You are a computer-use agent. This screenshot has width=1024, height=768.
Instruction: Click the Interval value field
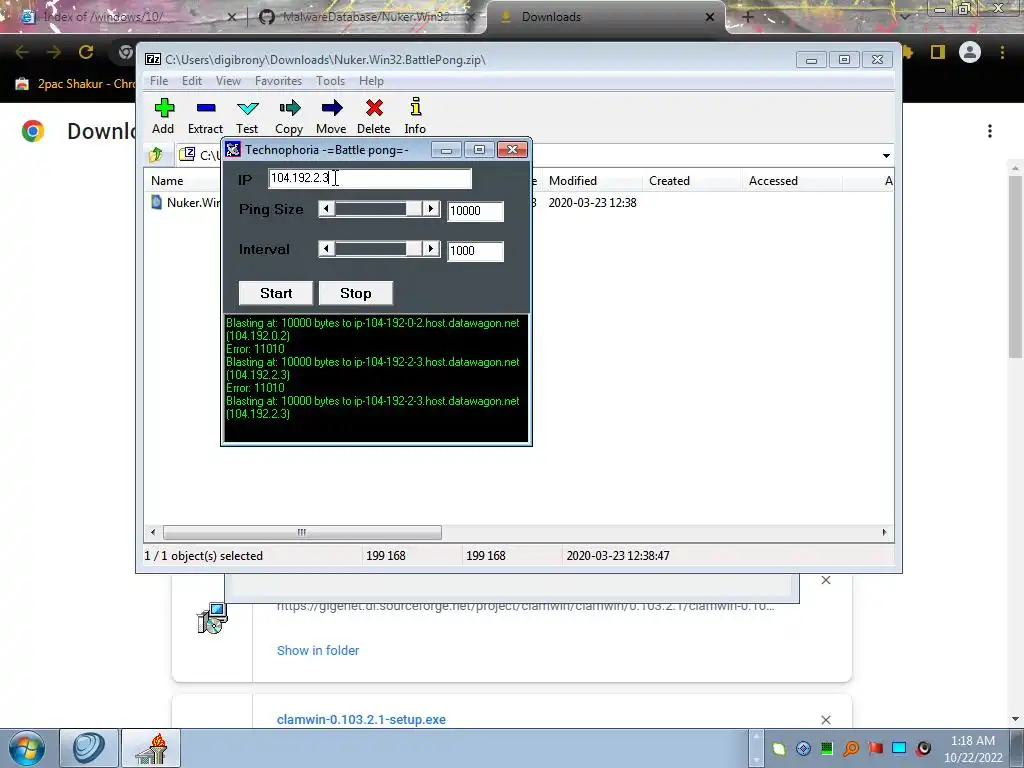(475, 251)
